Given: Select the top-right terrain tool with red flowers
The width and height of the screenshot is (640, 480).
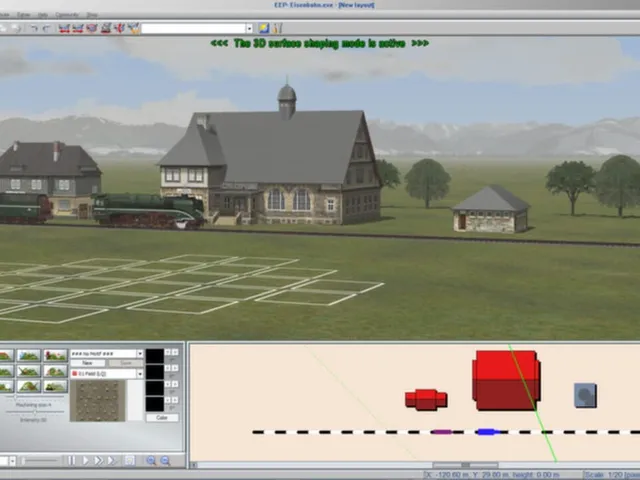Looking at the screenshot, I should pyautogui.click(x=55, y=355).
